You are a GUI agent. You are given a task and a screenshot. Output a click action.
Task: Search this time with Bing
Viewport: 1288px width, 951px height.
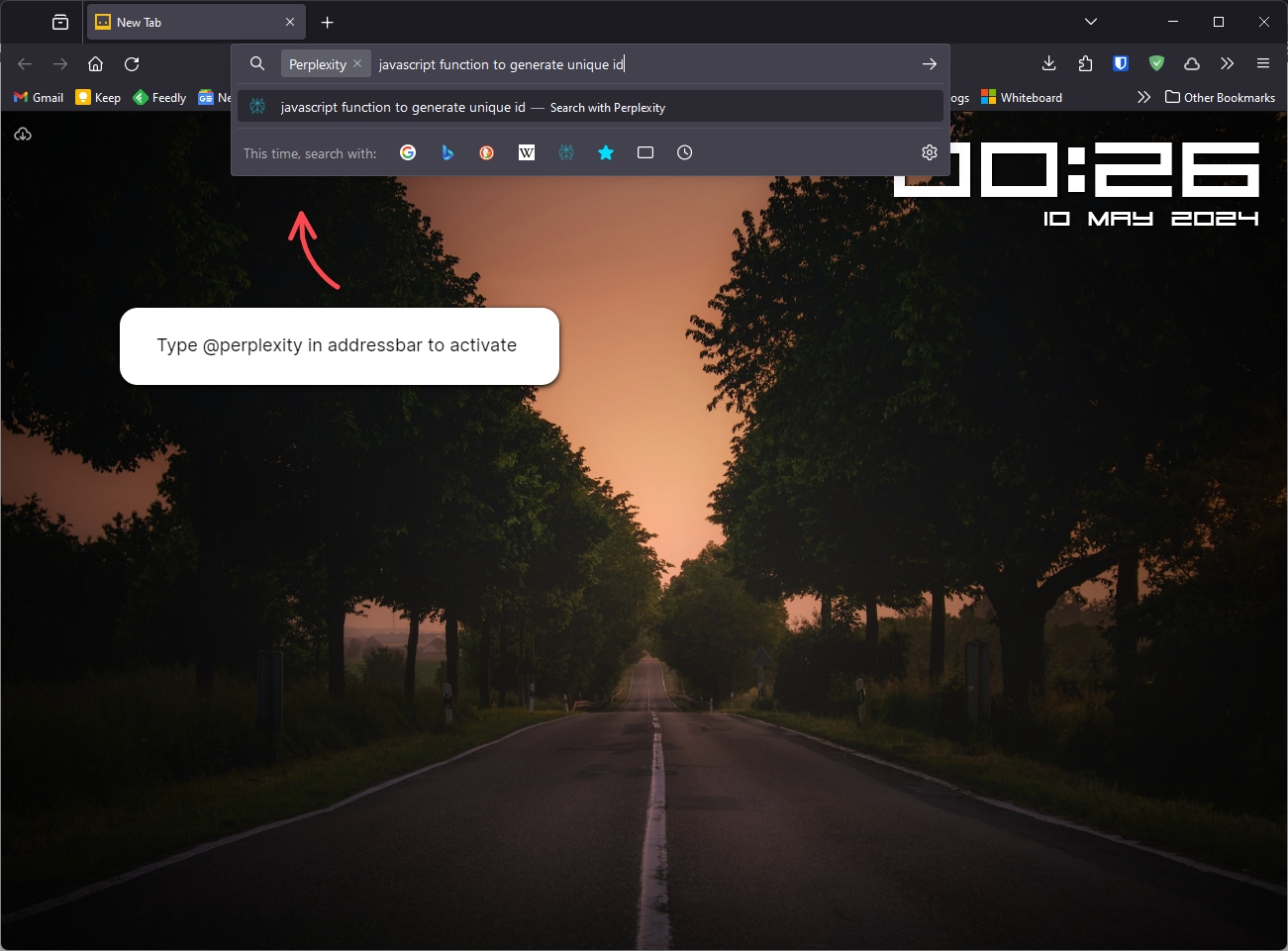point(447,152)
